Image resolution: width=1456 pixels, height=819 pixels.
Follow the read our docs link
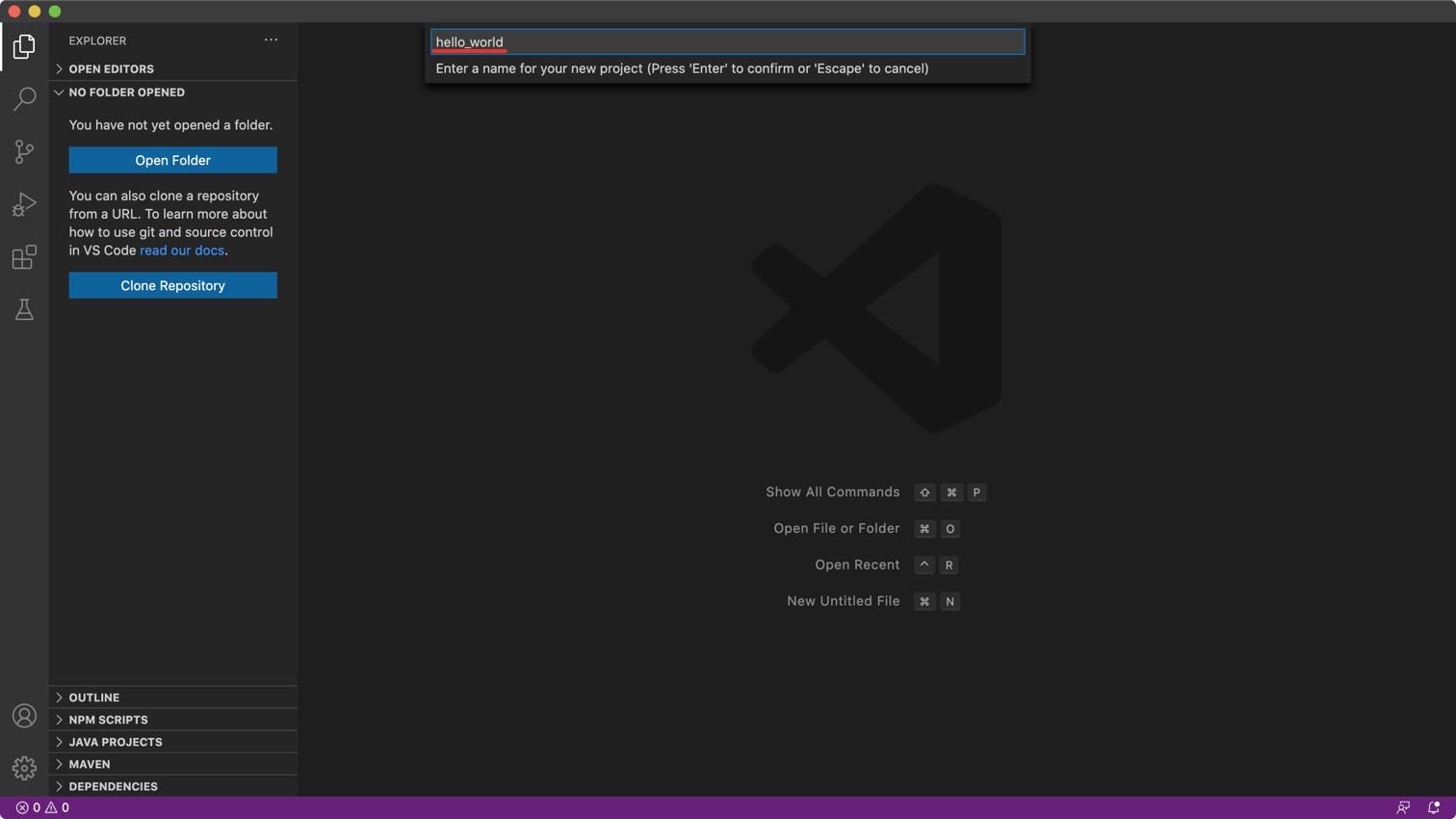click(182, 251)
